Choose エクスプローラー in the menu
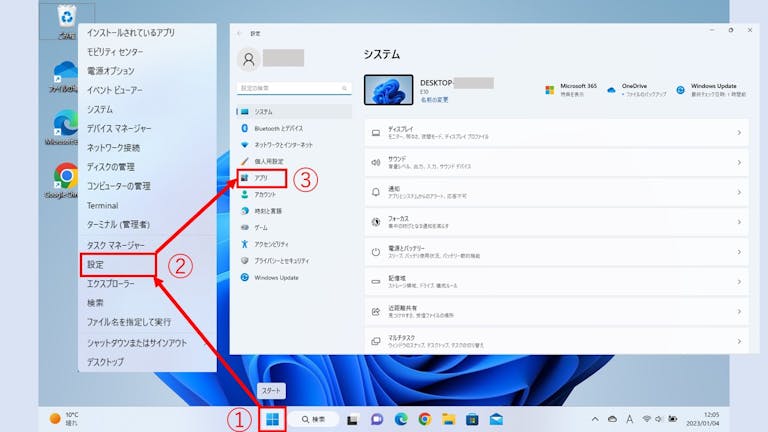Screen dimensions: 768x432 (x=111, y=284)
